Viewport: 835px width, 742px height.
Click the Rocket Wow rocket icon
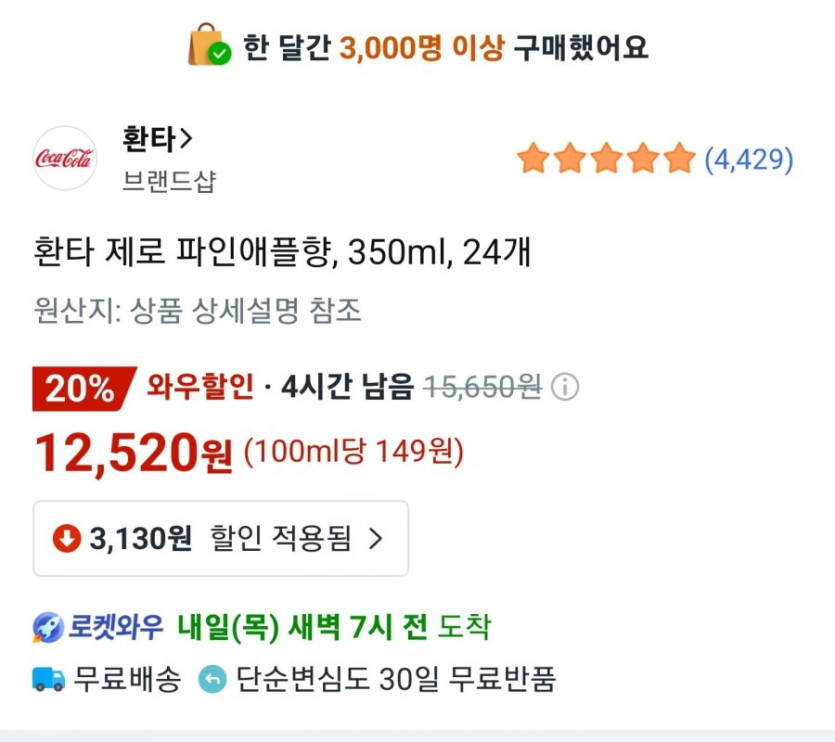(x=49, y=628)
